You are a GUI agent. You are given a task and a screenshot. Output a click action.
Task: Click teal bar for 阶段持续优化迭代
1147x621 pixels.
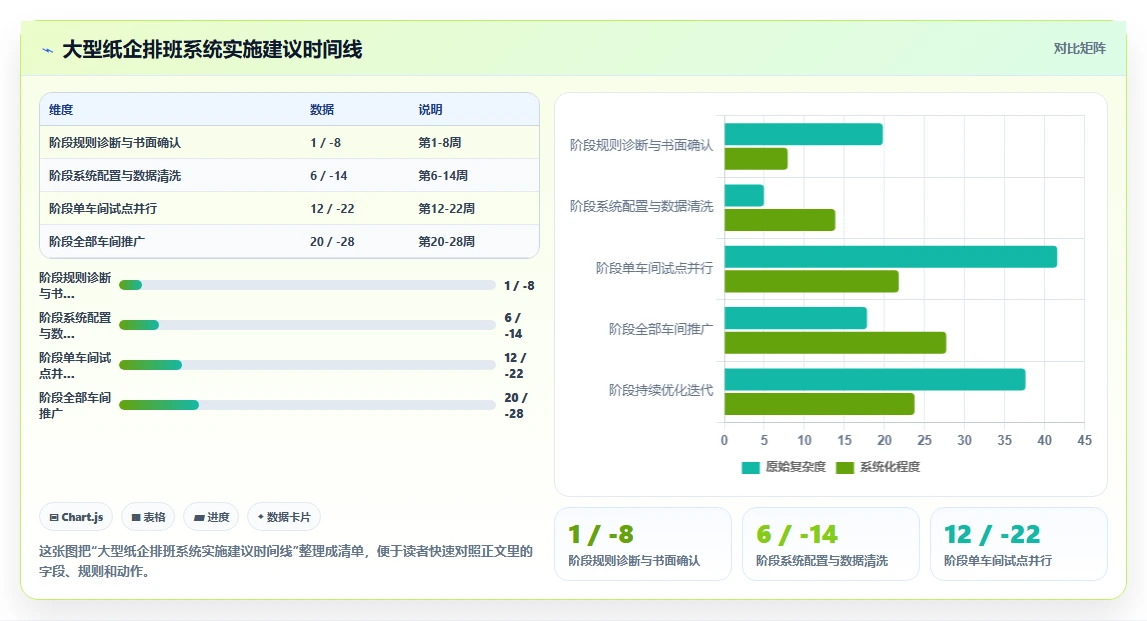click(875, 380)
